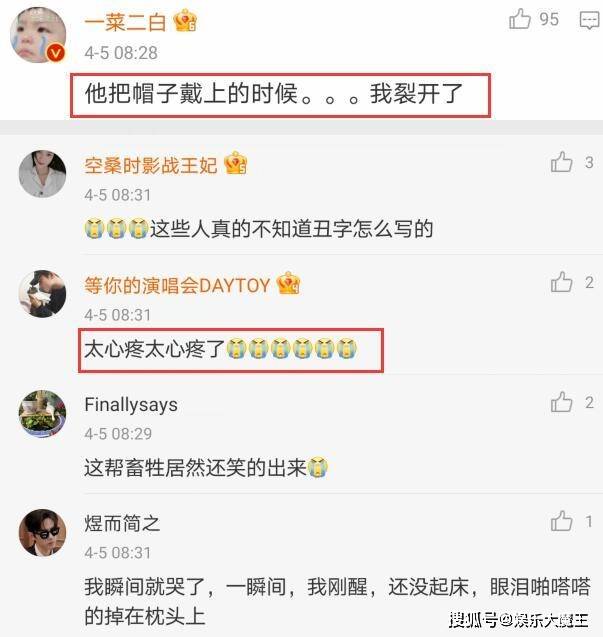This screenshot has height=637, width=603.
Task: Open username link 空桑时影战王妃
Action: 151,165
